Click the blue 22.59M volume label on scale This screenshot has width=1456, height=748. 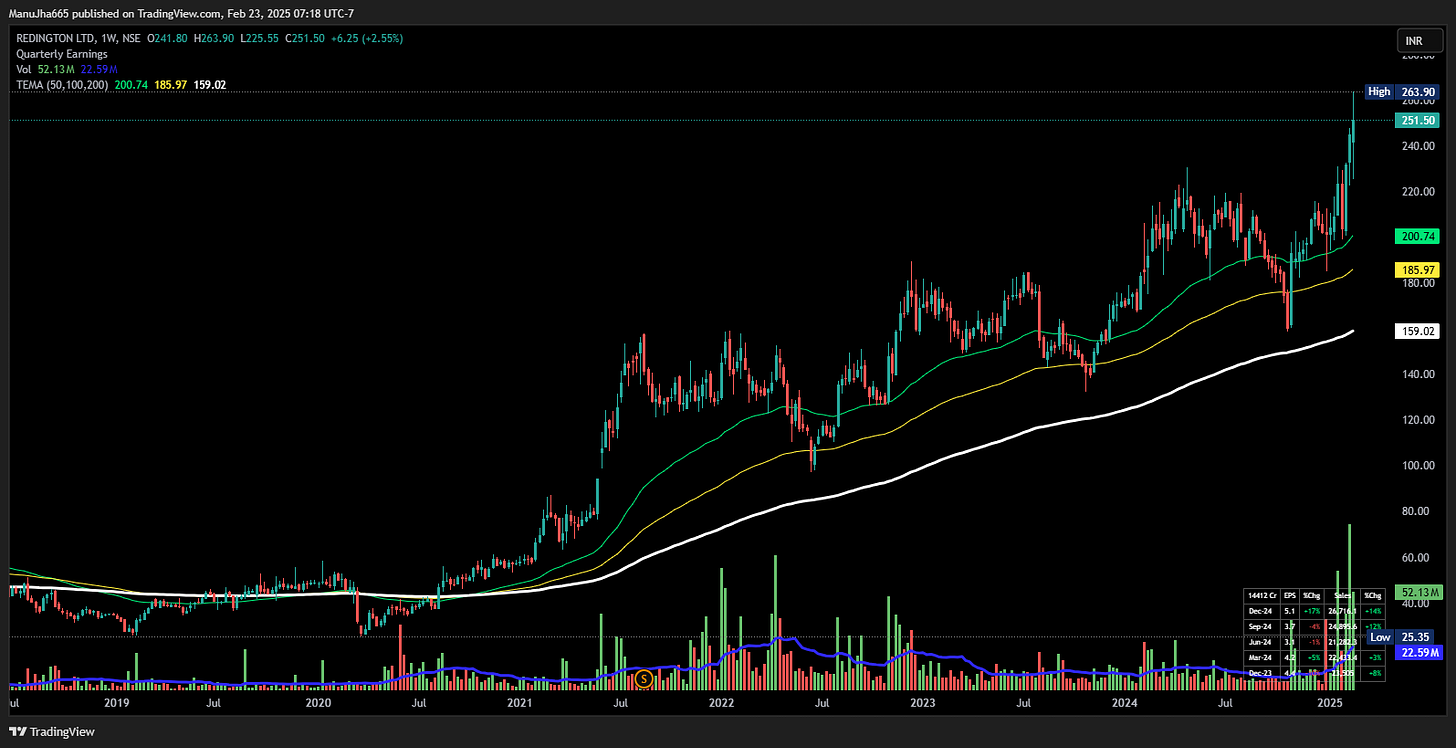click(1418, 653)
